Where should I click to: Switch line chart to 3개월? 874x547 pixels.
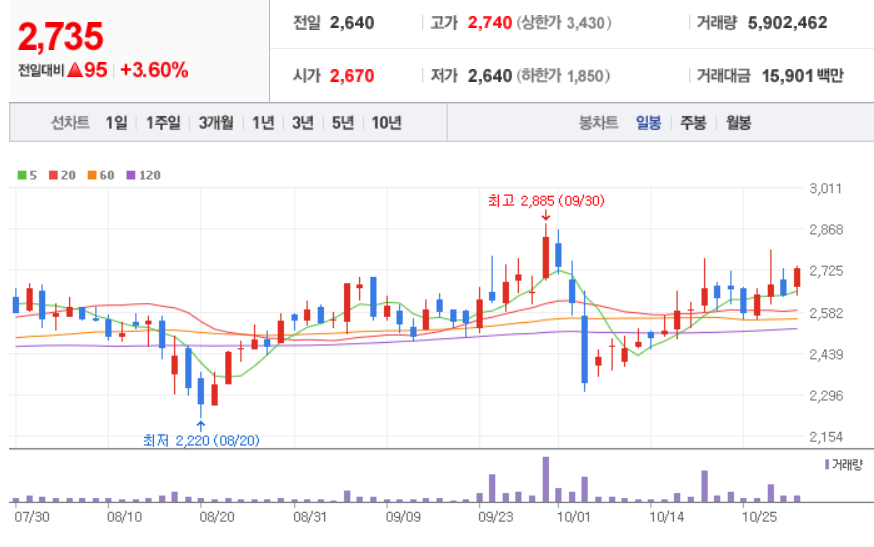pos(216,122)
